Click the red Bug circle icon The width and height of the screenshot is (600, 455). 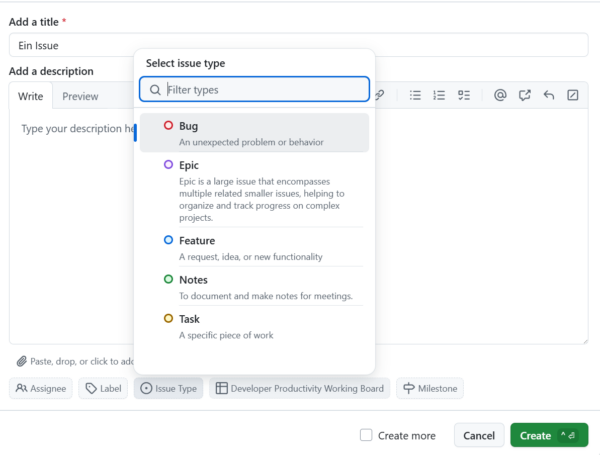[168, 125]
